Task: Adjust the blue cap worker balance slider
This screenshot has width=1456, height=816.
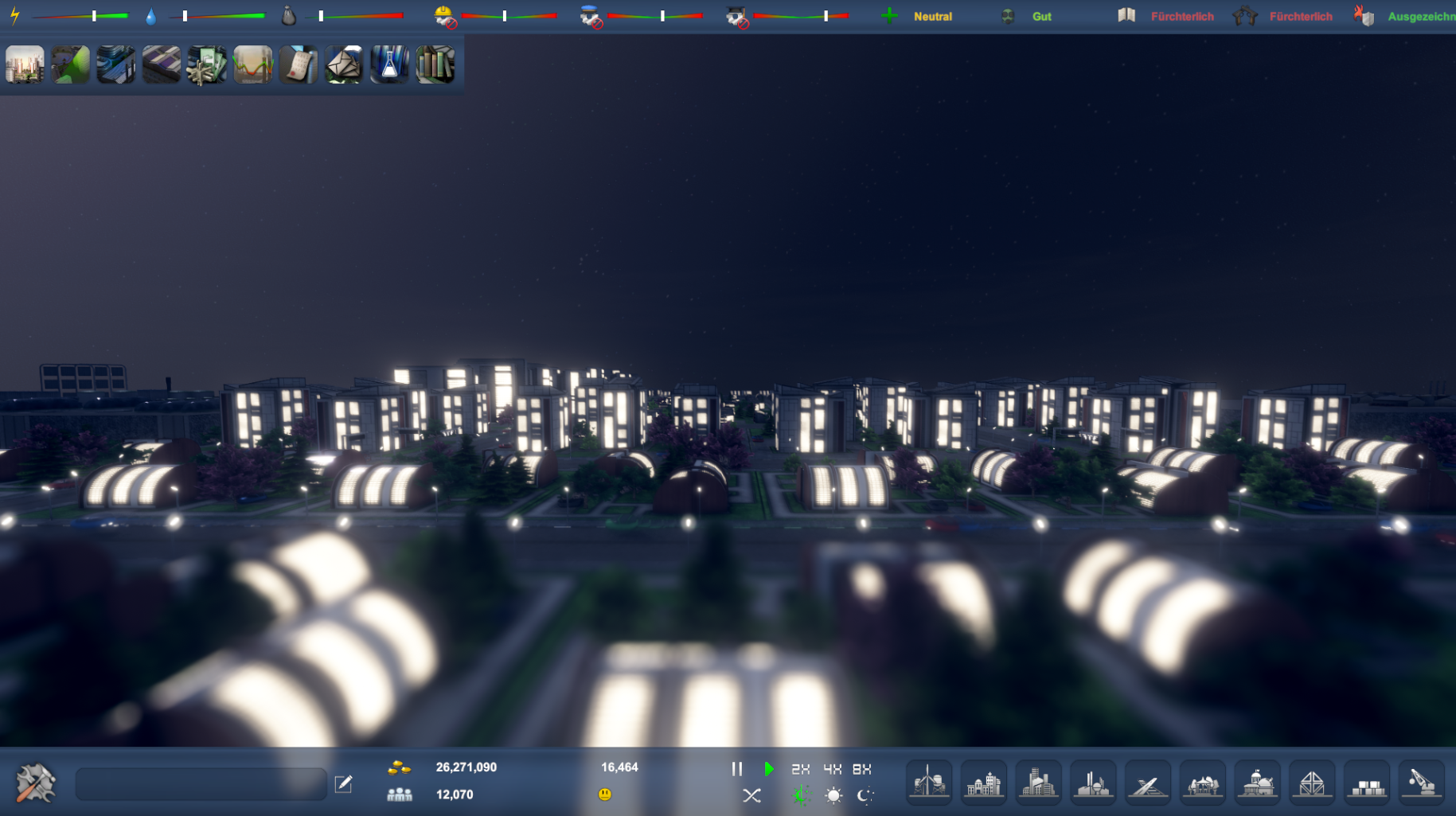Action: coord(655,16)
